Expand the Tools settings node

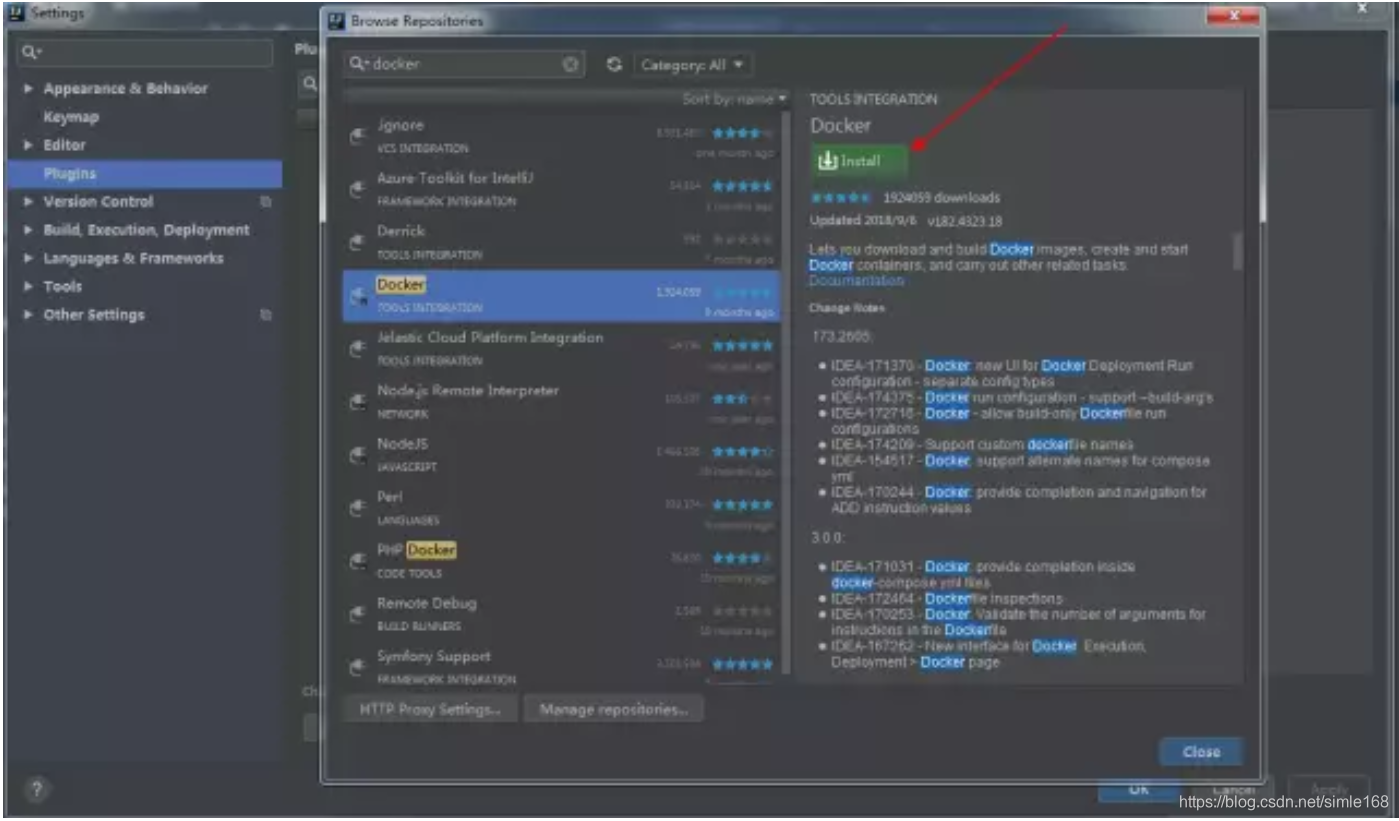coord(28,286)
